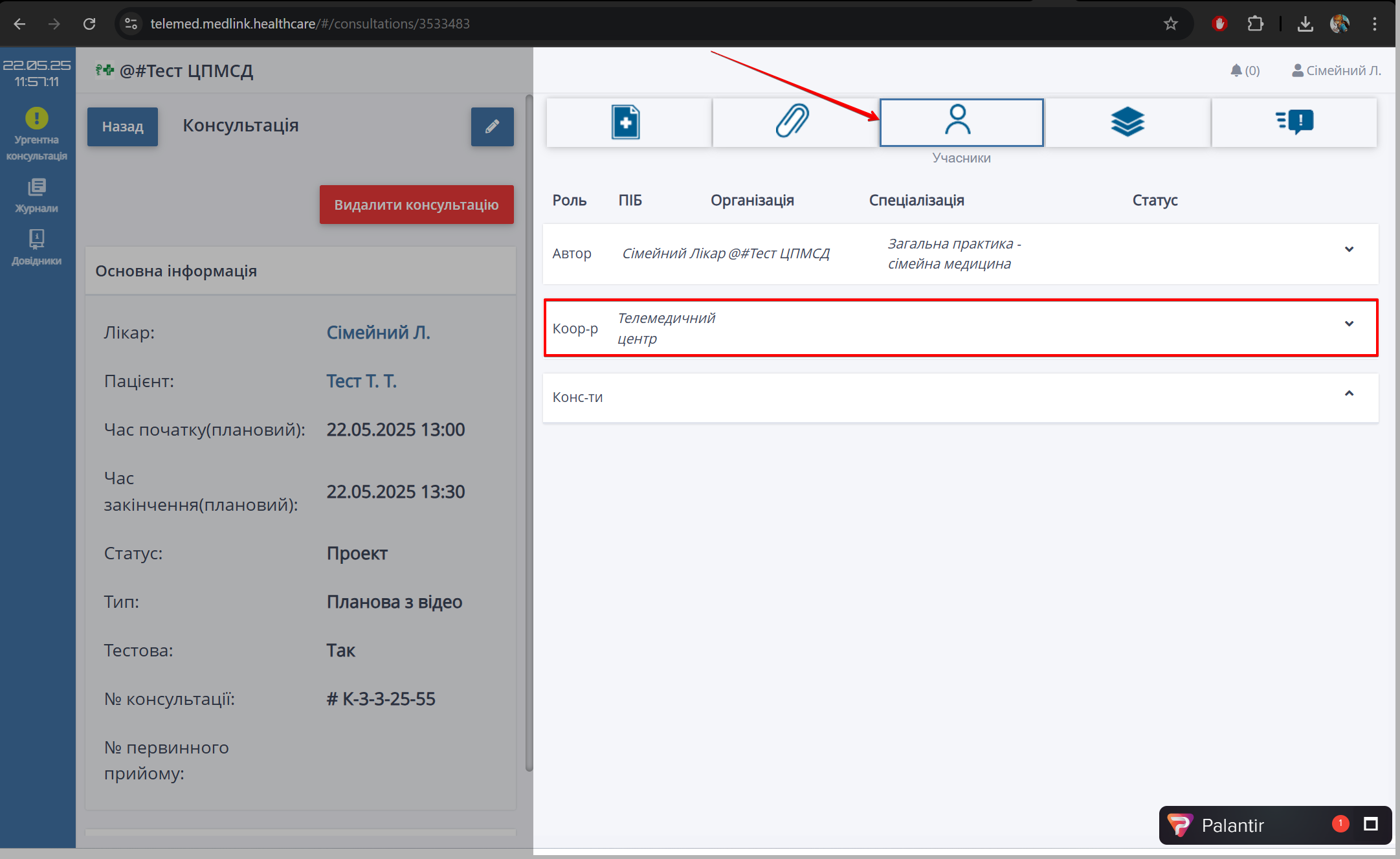1400x859 pixels.
Task: Open the chat messages tab icon
Action: pos(1294,122)
